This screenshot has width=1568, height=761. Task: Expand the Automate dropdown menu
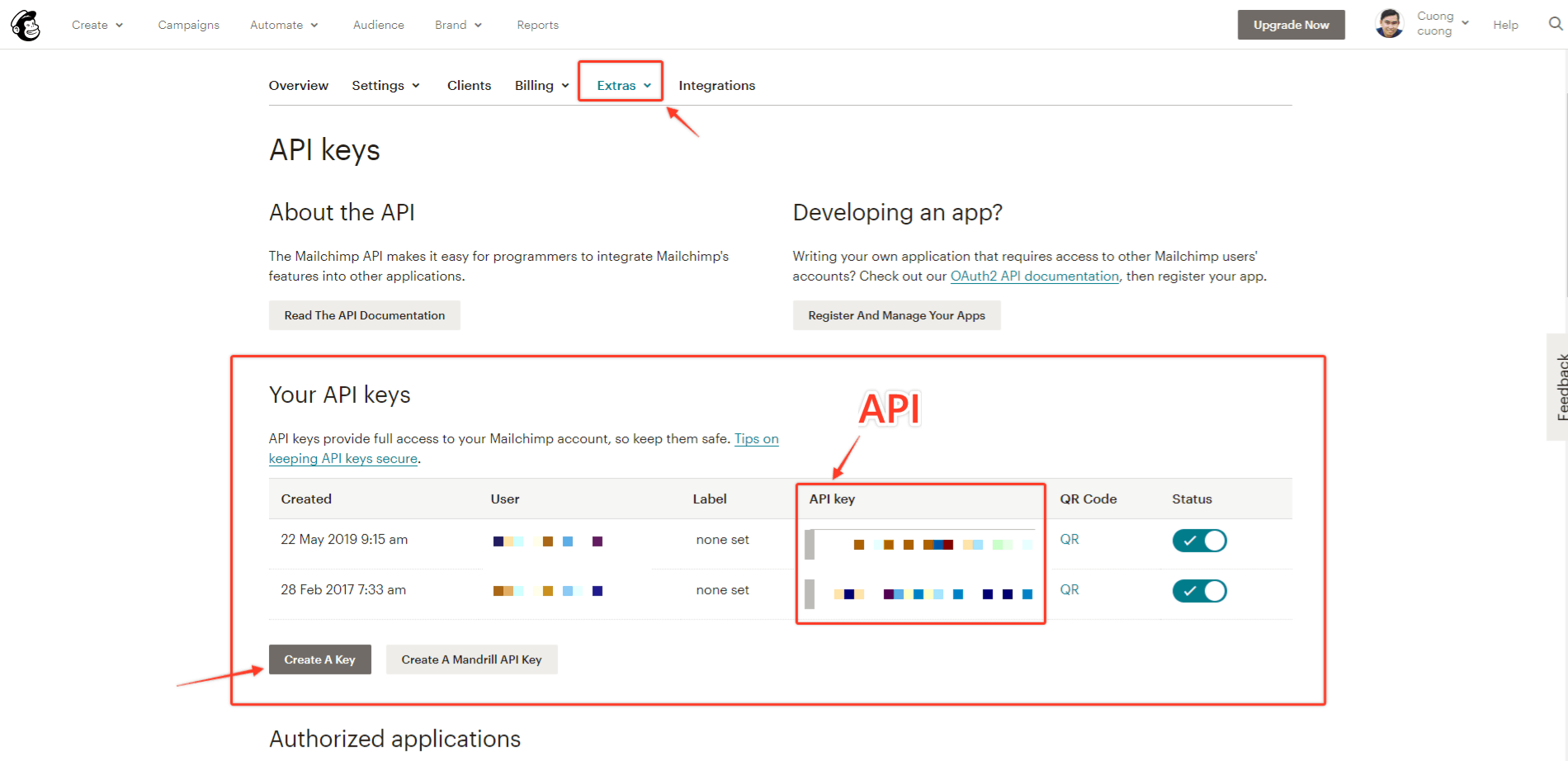[x=284, y=25]
